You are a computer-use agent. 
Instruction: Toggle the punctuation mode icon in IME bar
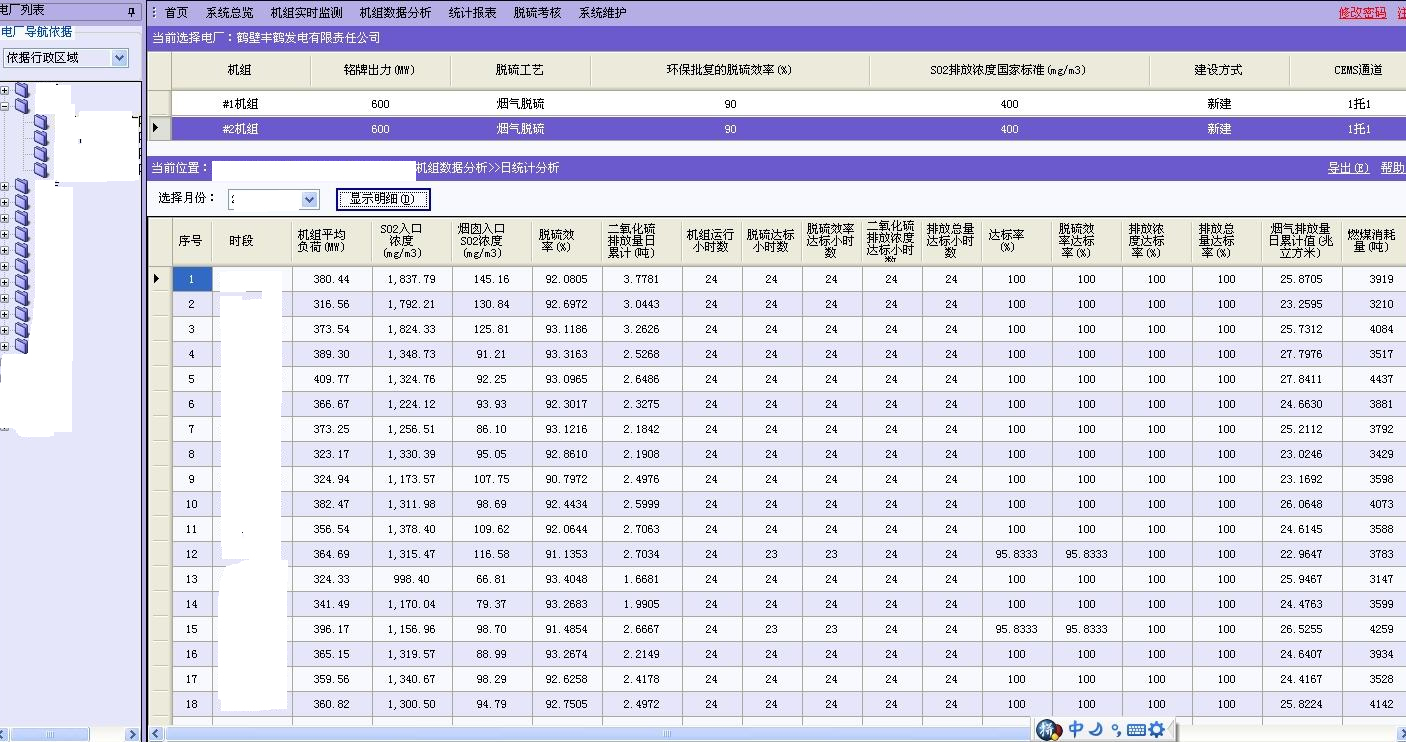[1115, 731]
